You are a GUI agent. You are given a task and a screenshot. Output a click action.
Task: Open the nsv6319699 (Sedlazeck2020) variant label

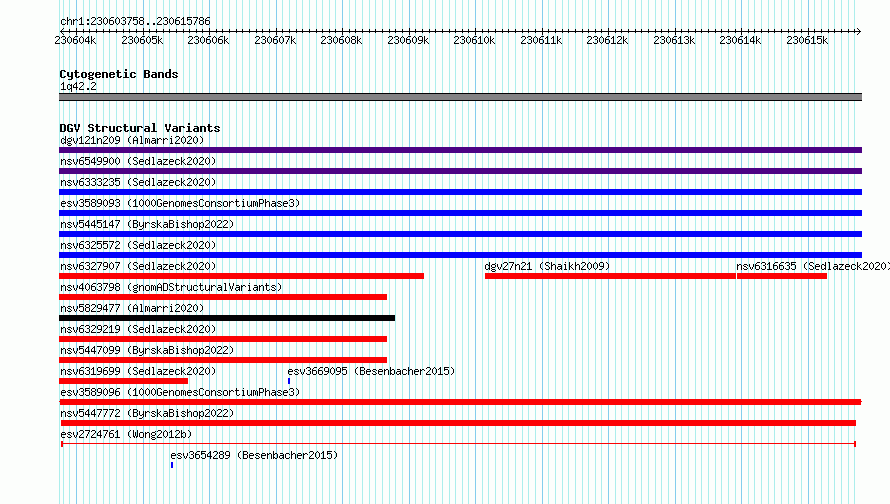coord(138,371)
